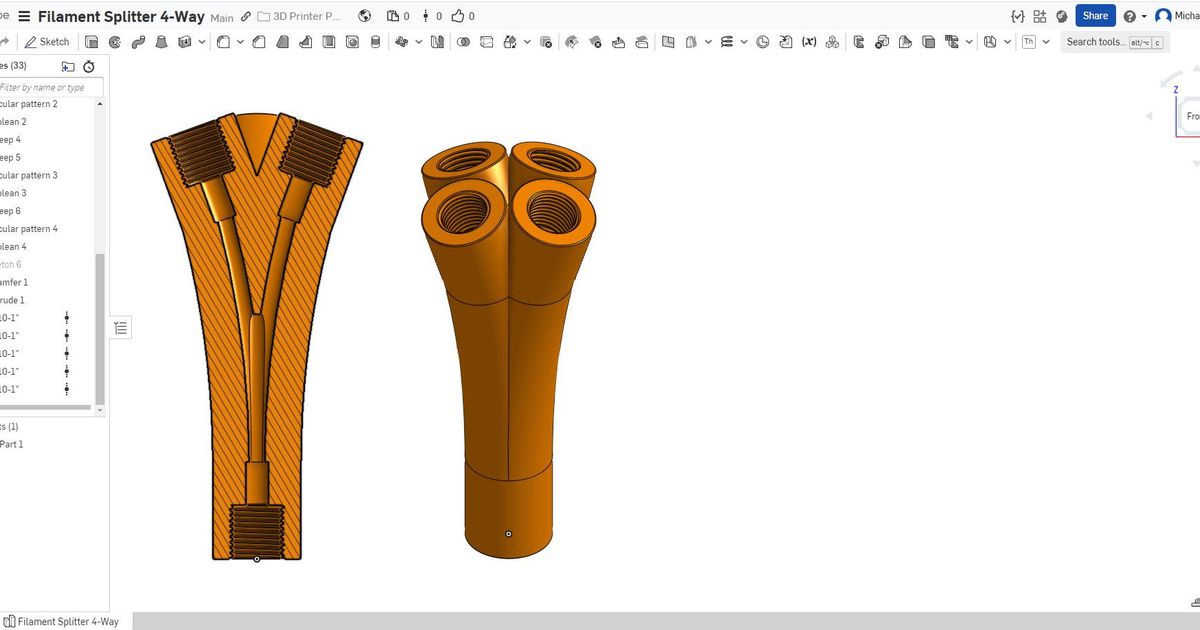Expand the Th thread tool dropdown
Image resolution: width=1200 pixels, height=630 pixels.
click(x=1046, y=42)
